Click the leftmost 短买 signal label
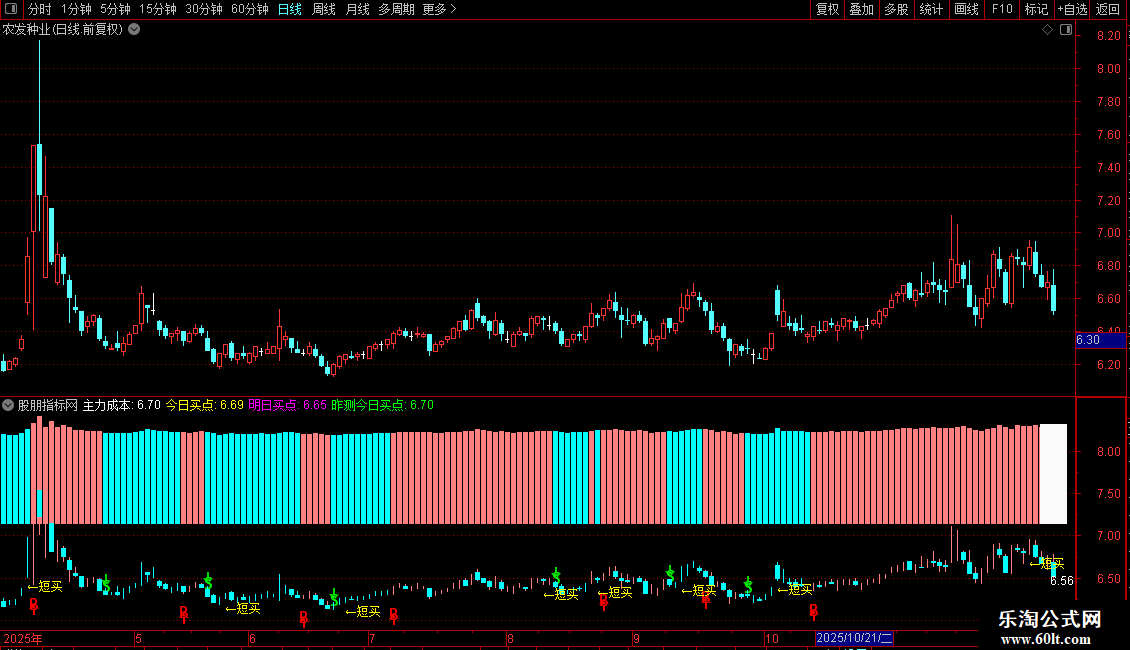Image resolution: width=1130 pixels, height=650 pixels. click(45, 587)
